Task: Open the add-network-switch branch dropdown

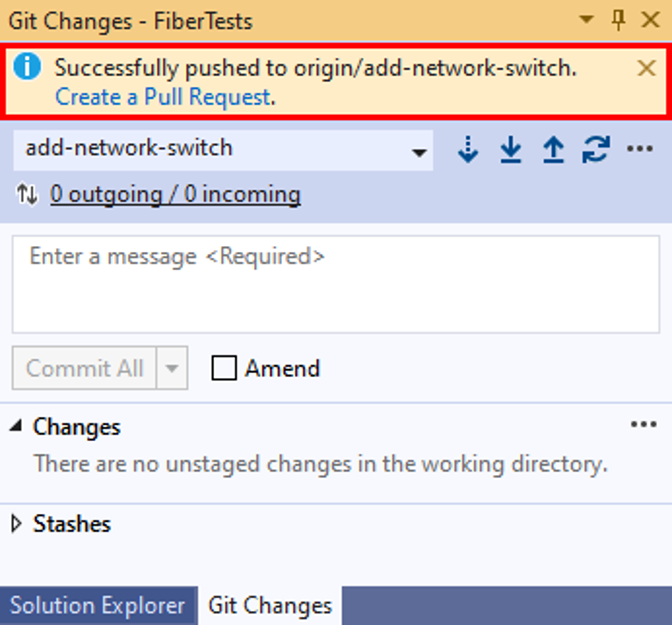Action: coord(420,152)
